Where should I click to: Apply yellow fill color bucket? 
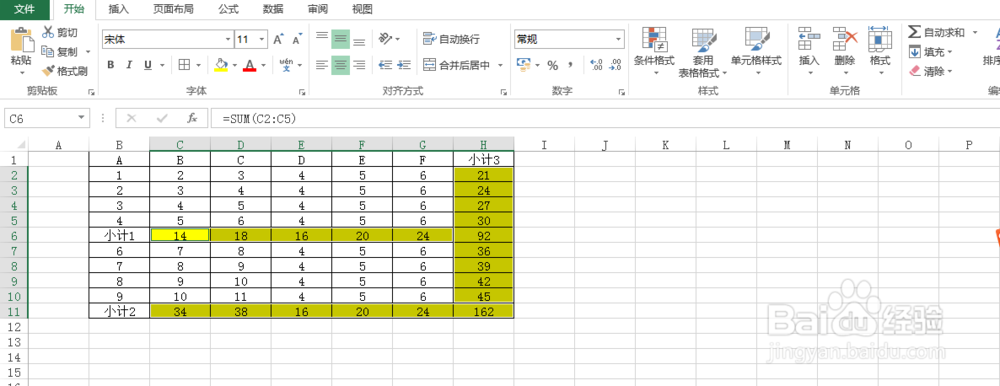221,64
